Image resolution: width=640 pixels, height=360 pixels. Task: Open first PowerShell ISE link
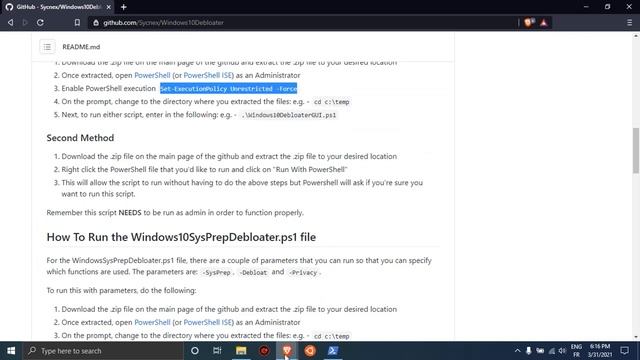click(x=208, y=75)
